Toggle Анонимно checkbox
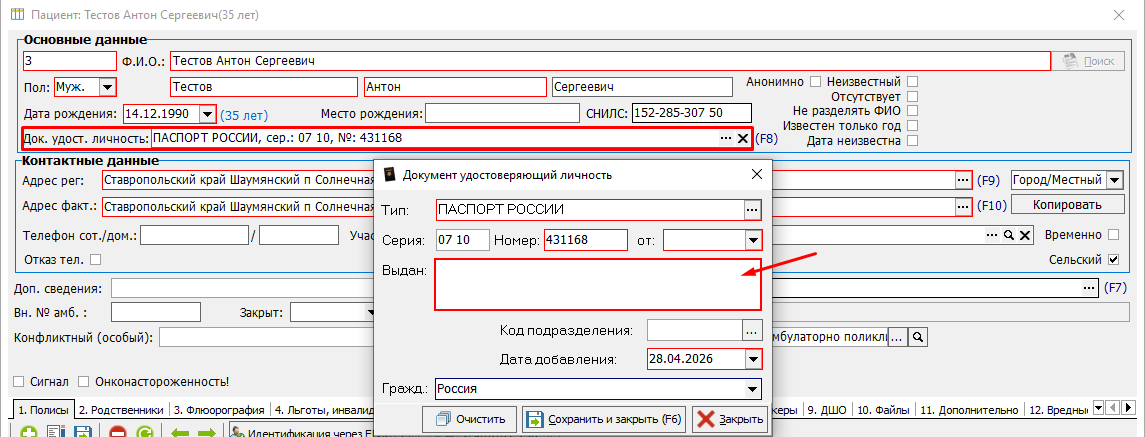 816,82
